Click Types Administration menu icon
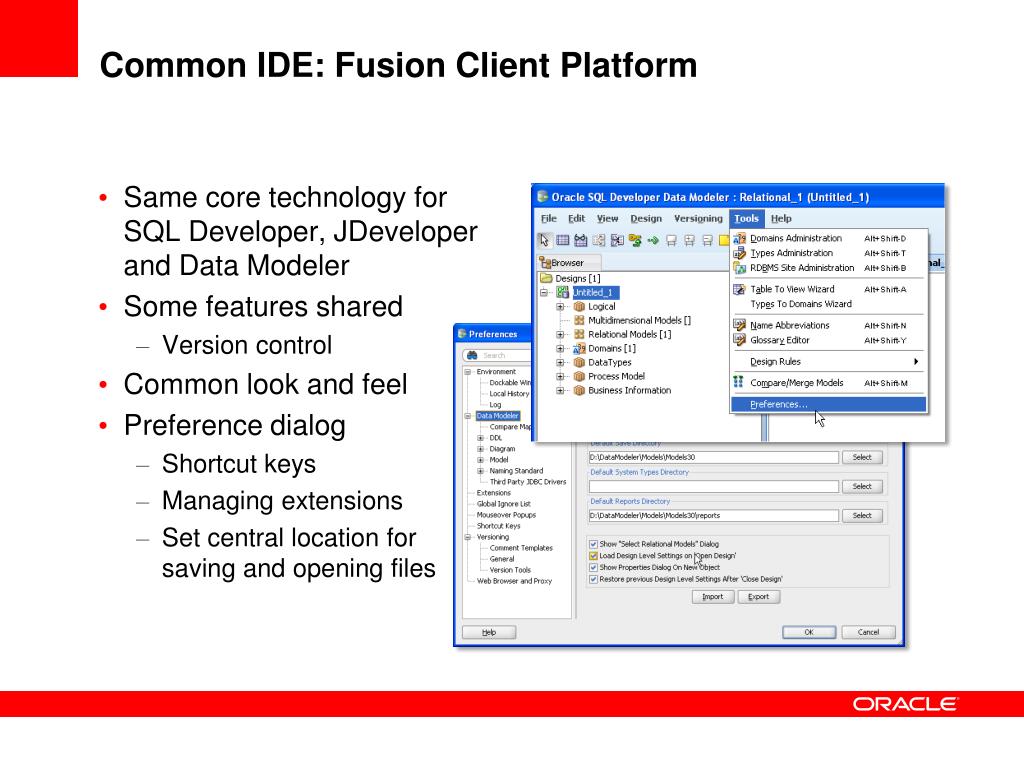The image size is (1024, 768). point(739,253)
